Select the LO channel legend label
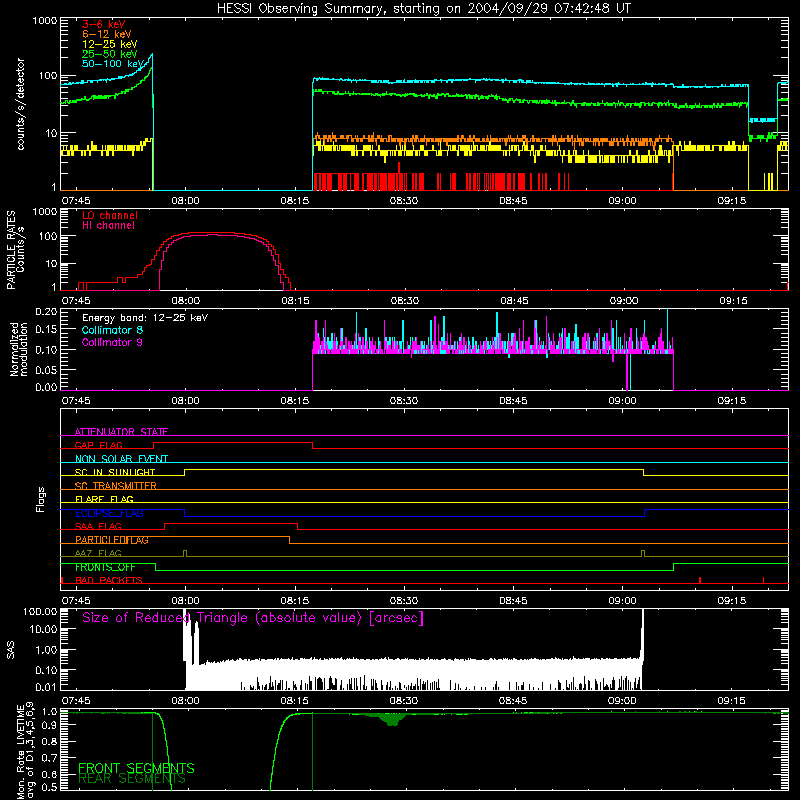Image resolution: width=800 pixels, height=800 pixels. [x=110, y=215]
